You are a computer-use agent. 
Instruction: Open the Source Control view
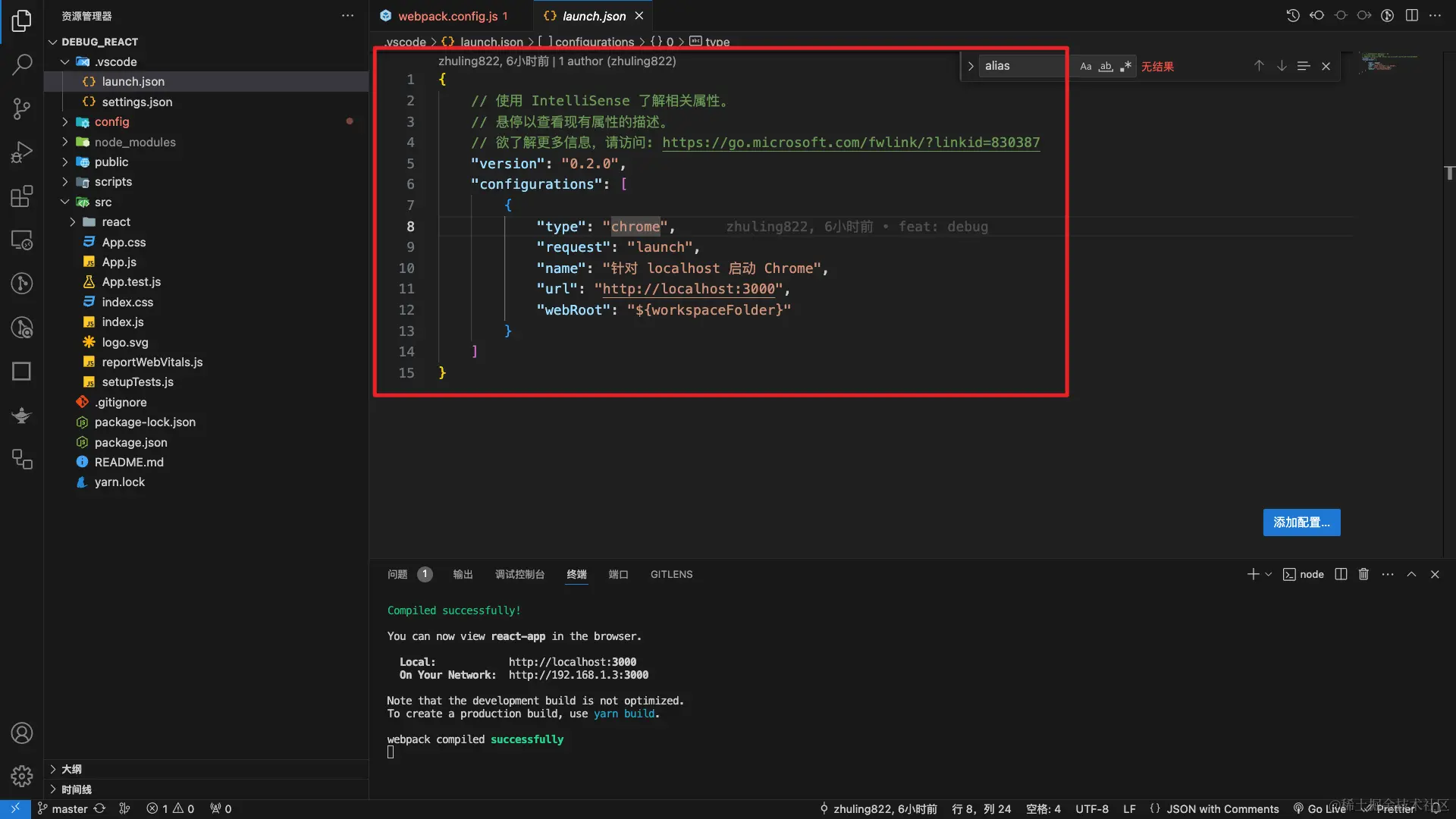click(22, 108)
